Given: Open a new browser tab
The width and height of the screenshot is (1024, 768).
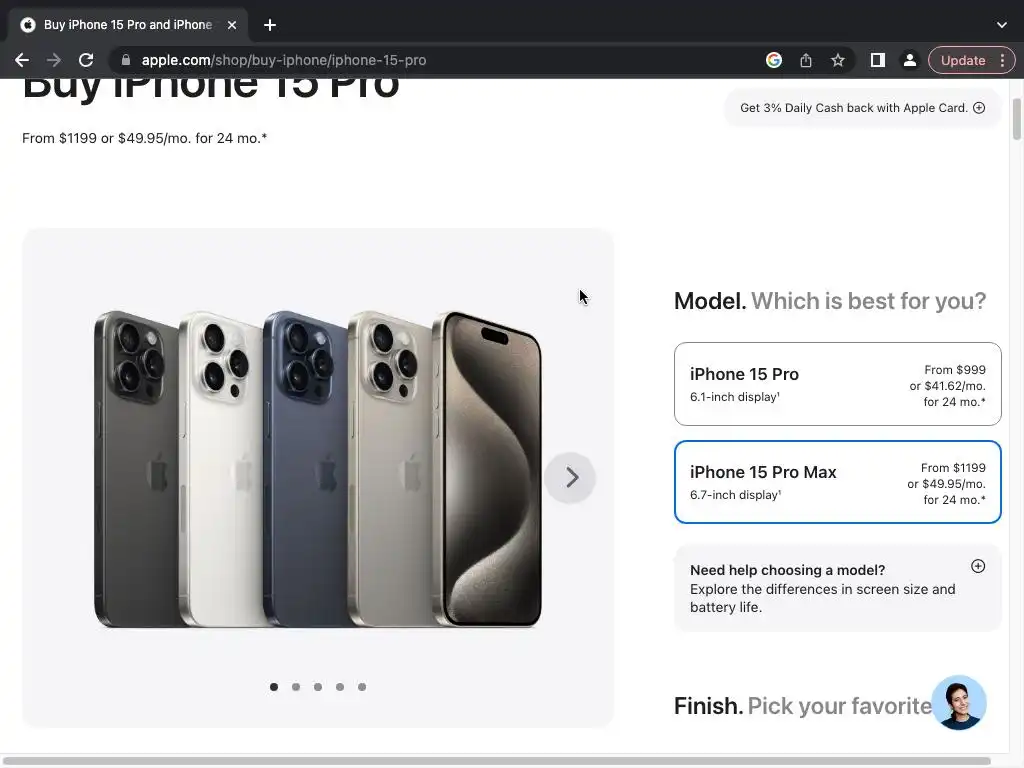Looking at the screenshot, I should (x=270, y=25).
